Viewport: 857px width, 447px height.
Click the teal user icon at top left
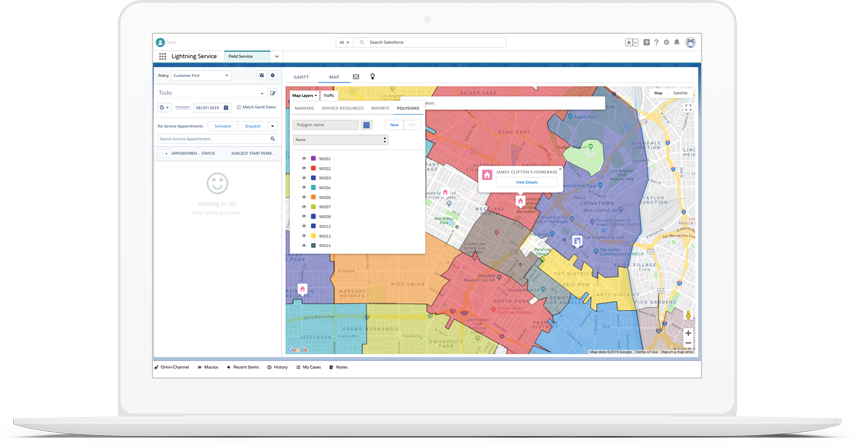pos(160,42)
